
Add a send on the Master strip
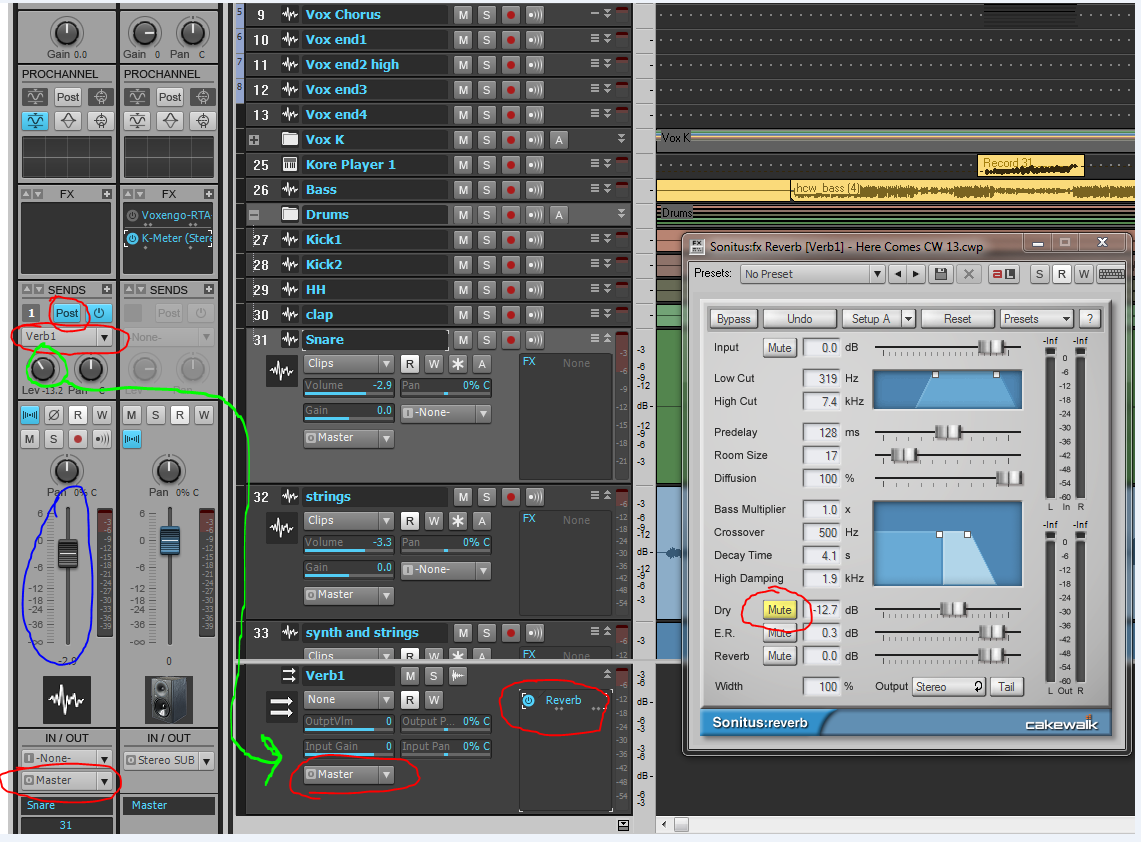(x=208, y=290)
